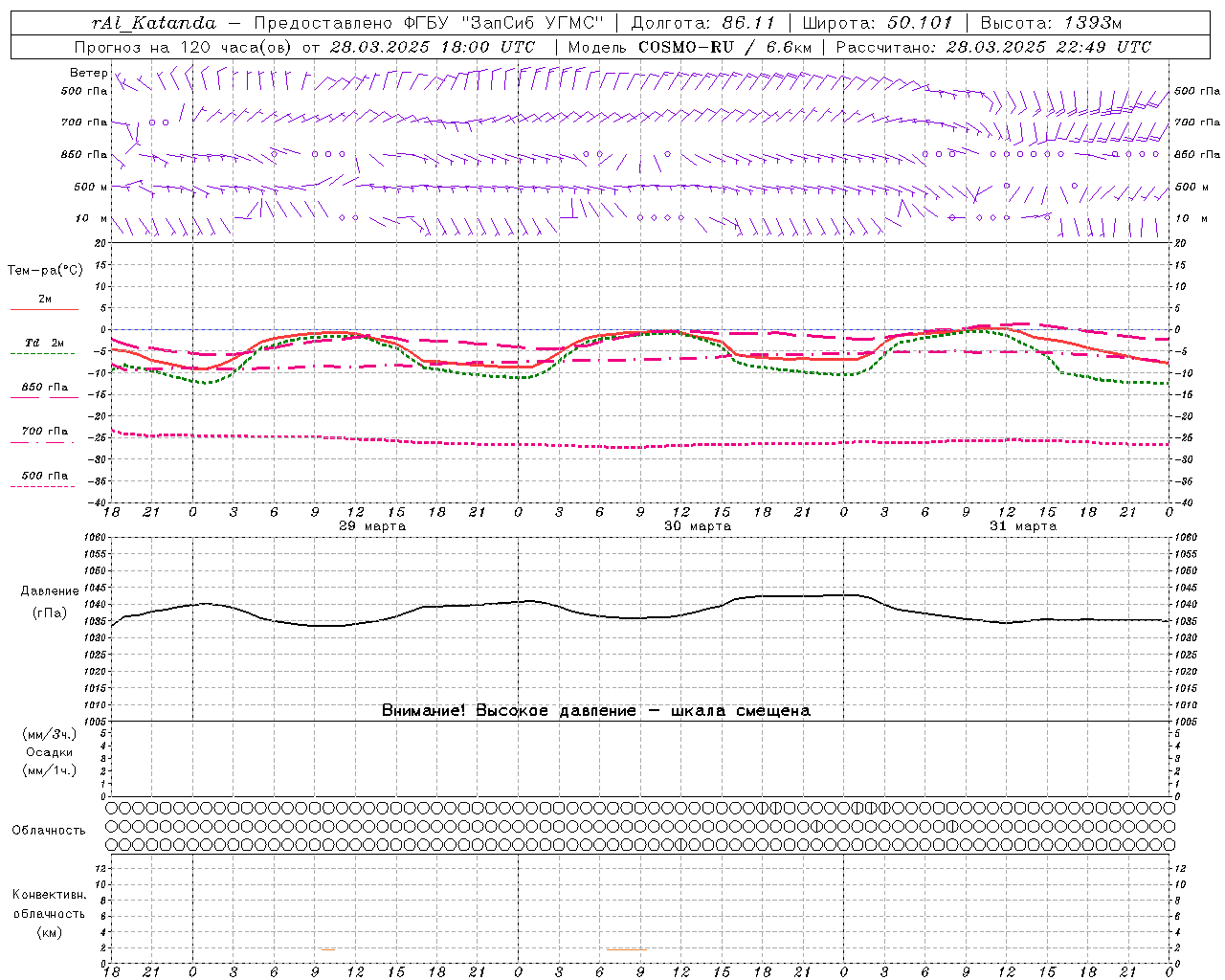
Task: Click the station name rAi_Katanda
Action: coord(154,23)
